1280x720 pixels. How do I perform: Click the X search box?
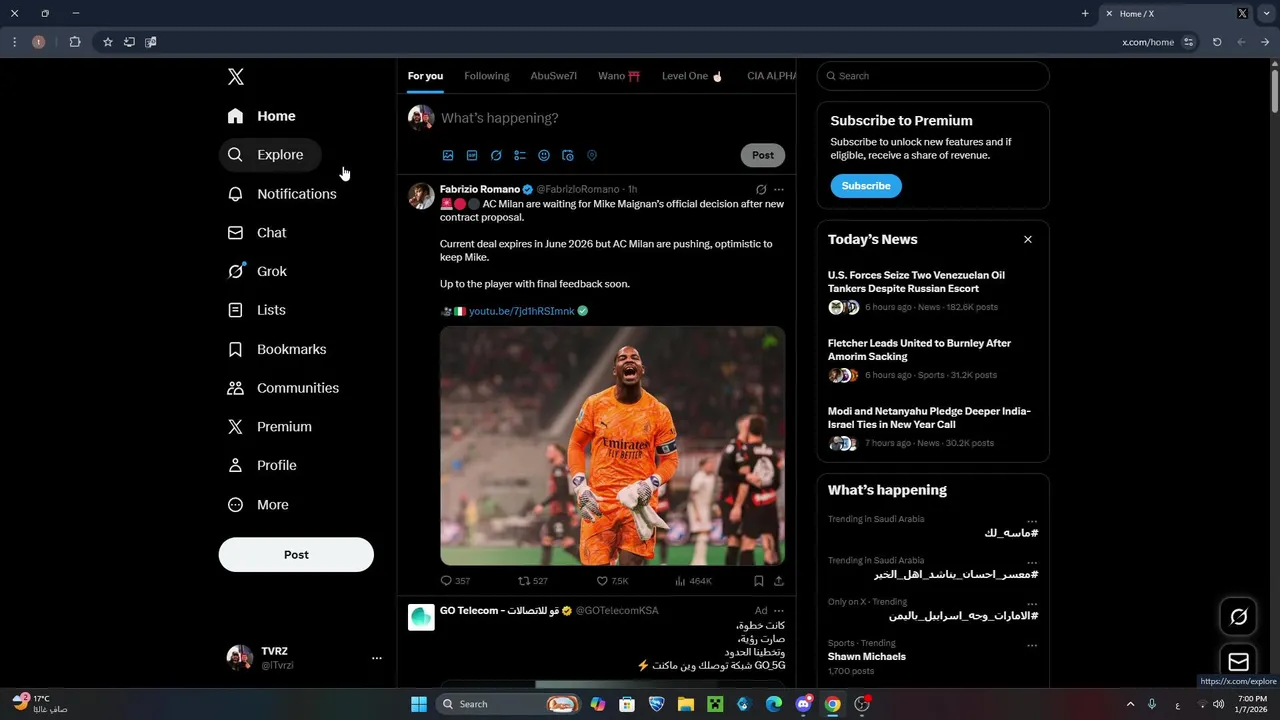pos(933,76)
